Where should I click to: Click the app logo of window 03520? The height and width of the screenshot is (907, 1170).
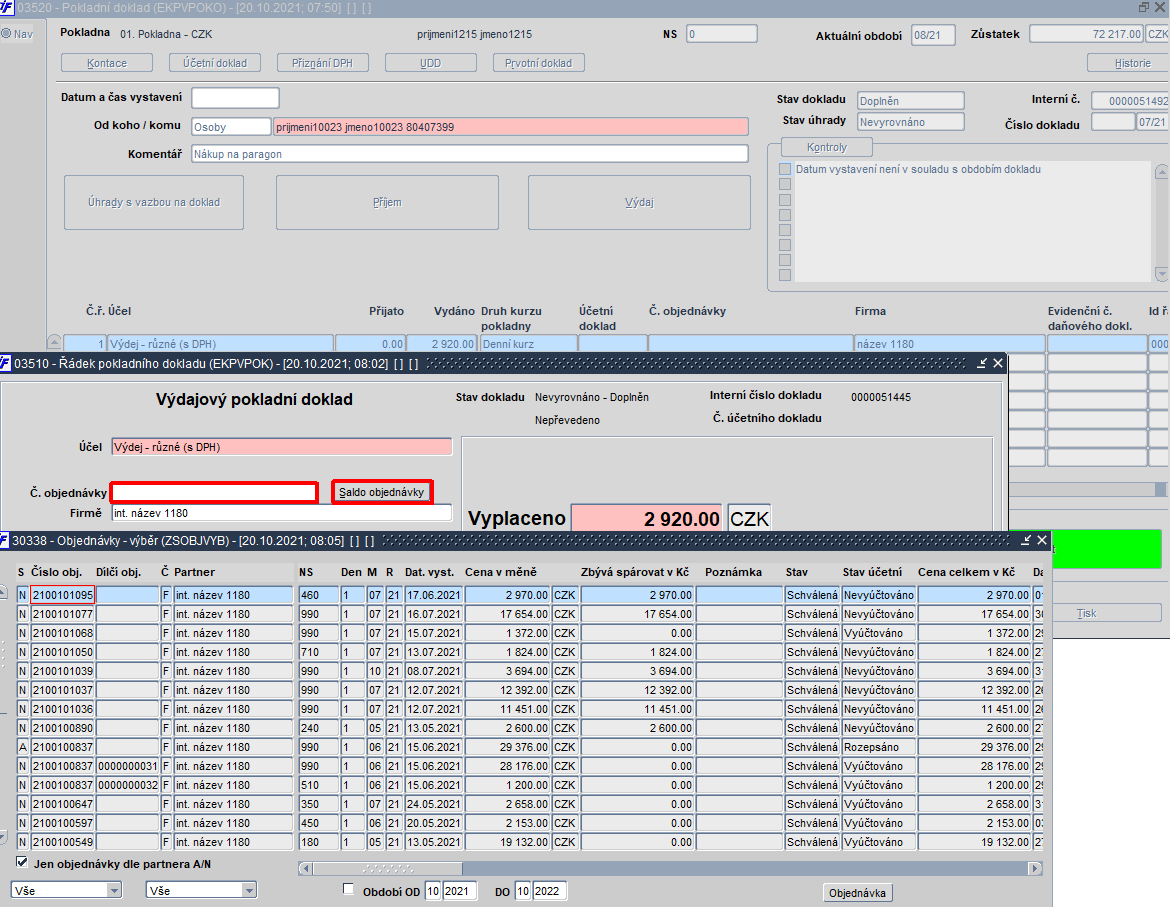point(7,7)
